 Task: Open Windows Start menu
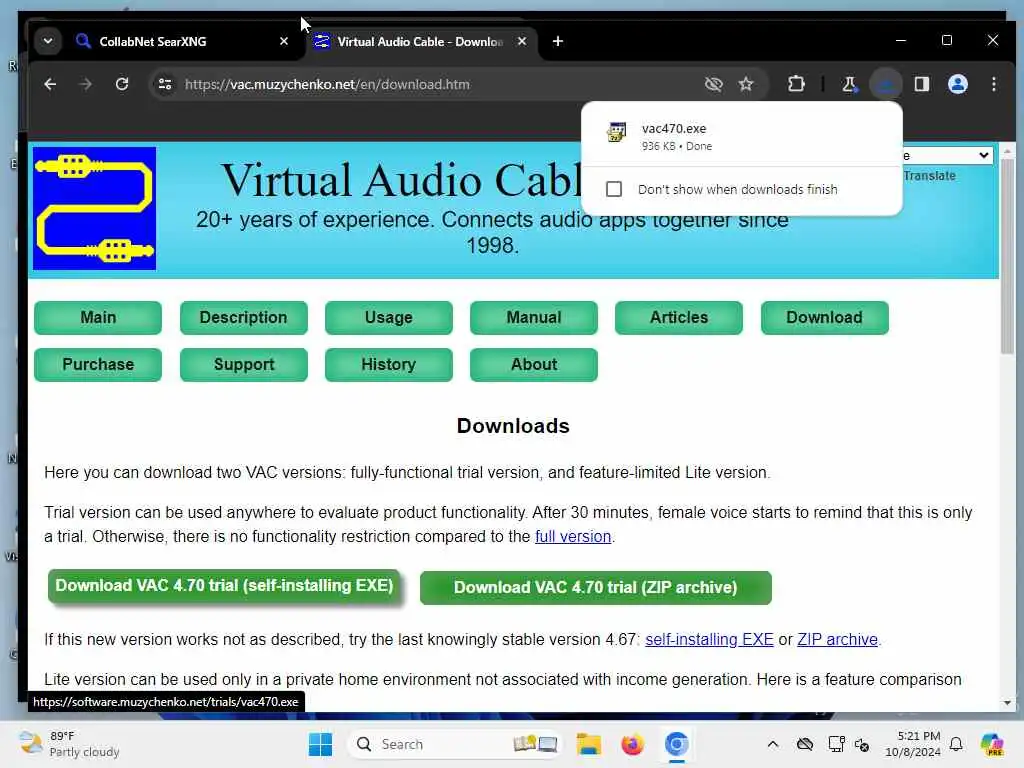coord(320,744)
